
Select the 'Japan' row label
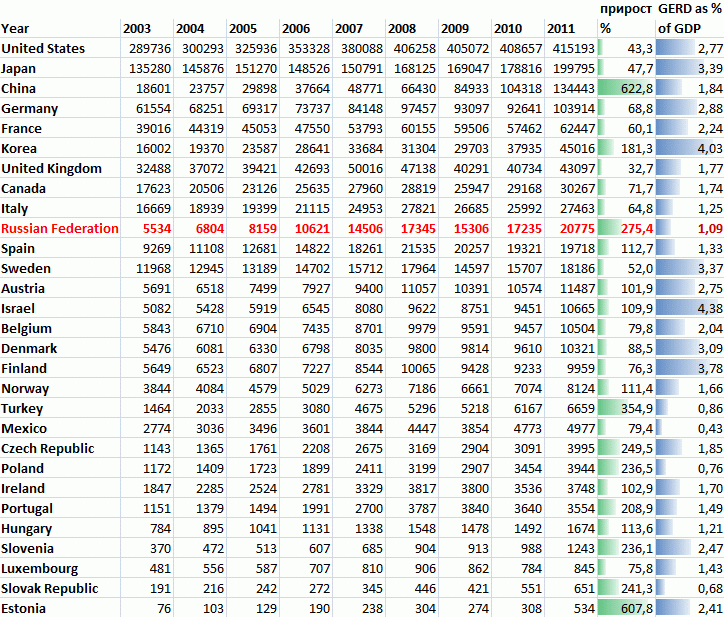(x=18, y=69)
